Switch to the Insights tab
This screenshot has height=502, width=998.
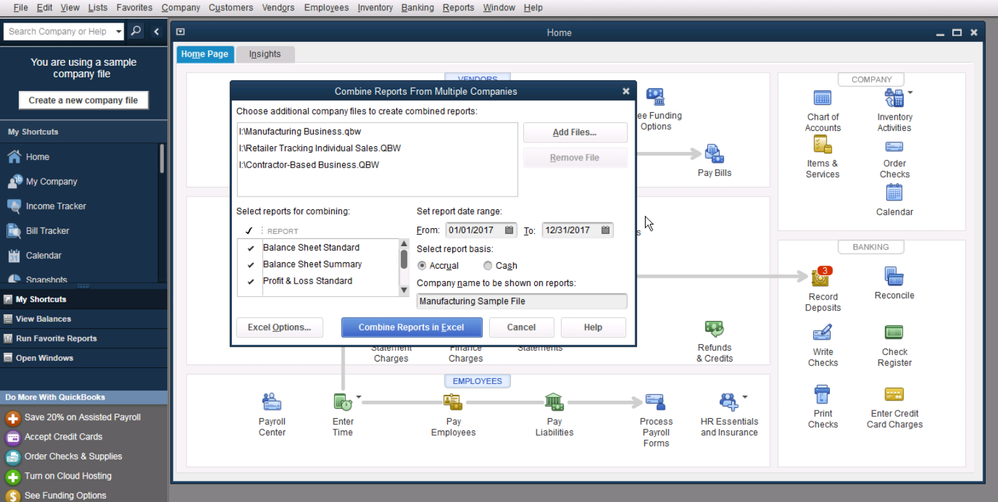pyautogui.click(x=265, y=54)
